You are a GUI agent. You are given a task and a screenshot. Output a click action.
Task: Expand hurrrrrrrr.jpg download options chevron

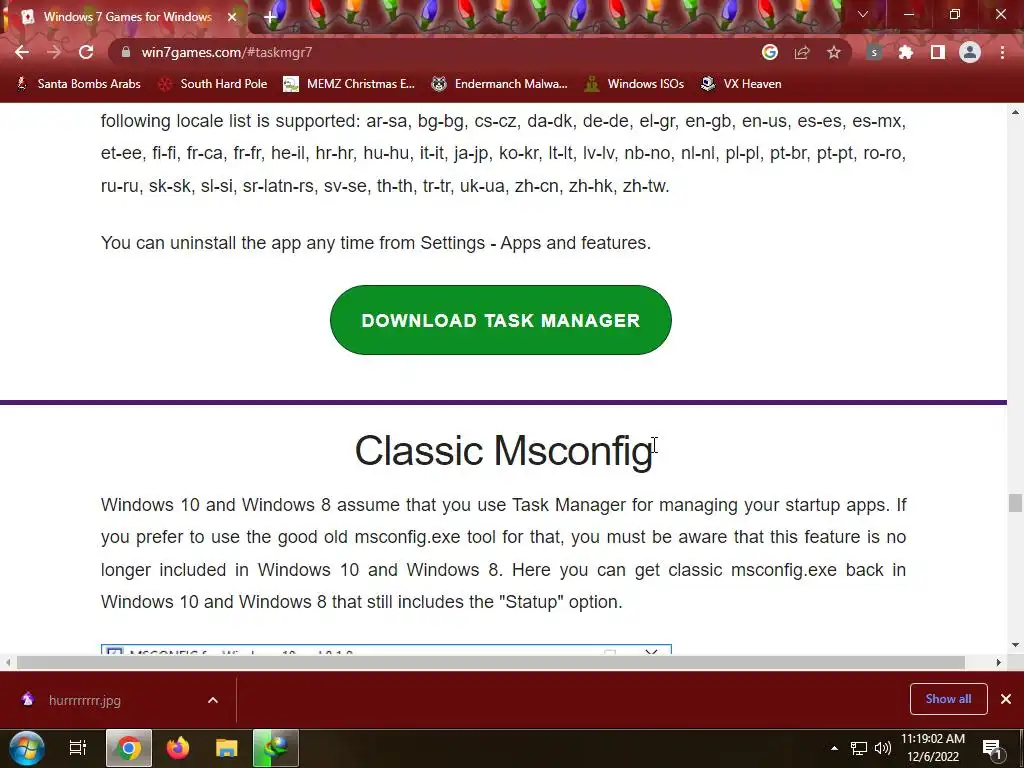pyautogui.click(x=213, y=700)
